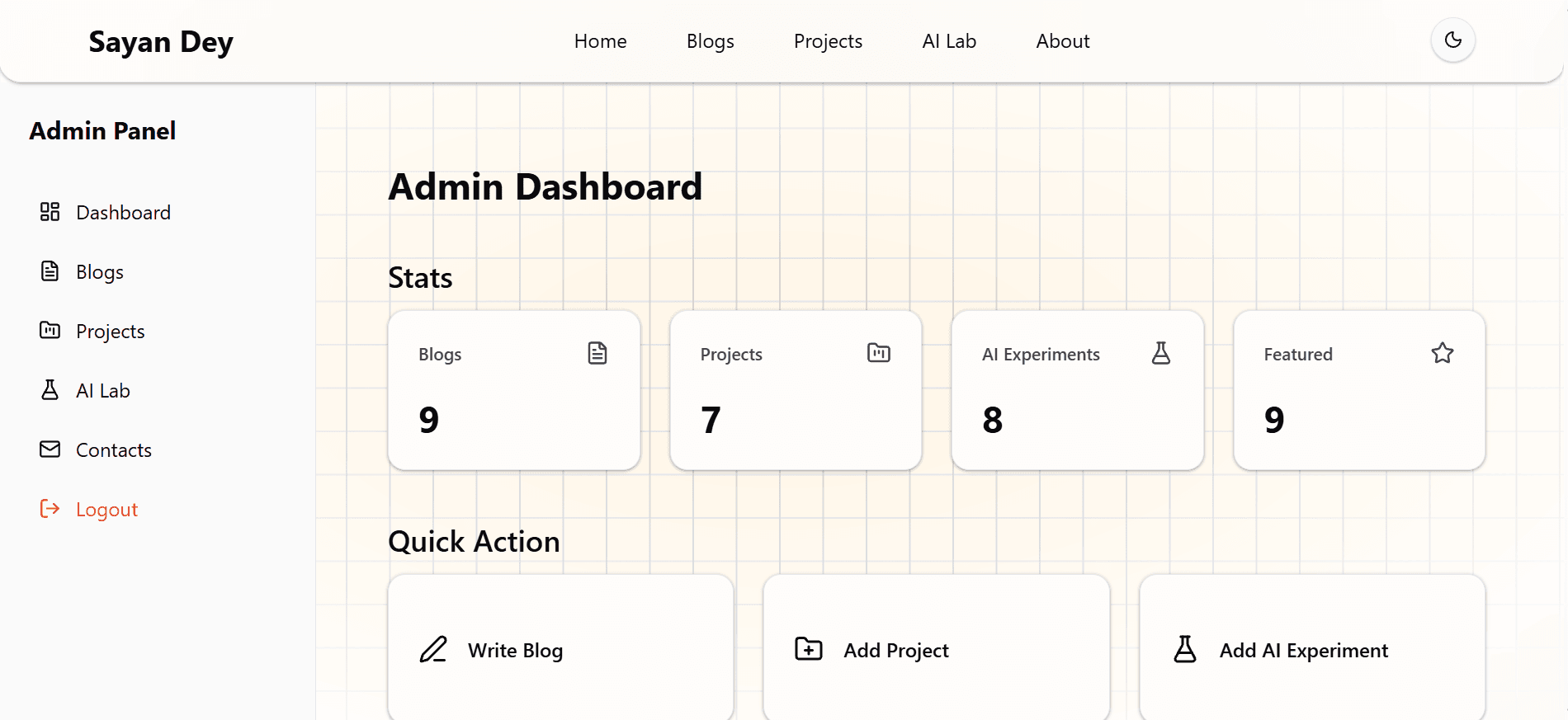Select the Home navigation link
This screenshot has width=1568, height=720.
click(x=600, y=41)
